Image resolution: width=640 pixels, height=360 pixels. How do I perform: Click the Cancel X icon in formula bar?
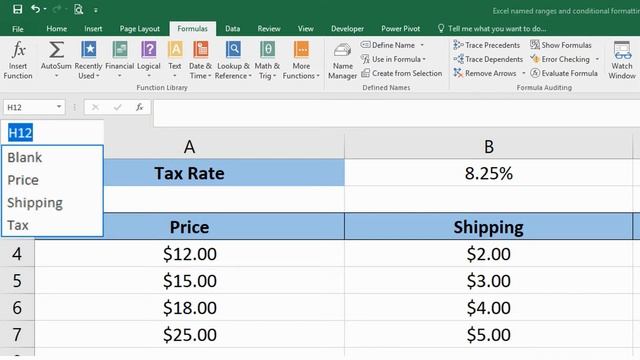[x=95, y=107]
